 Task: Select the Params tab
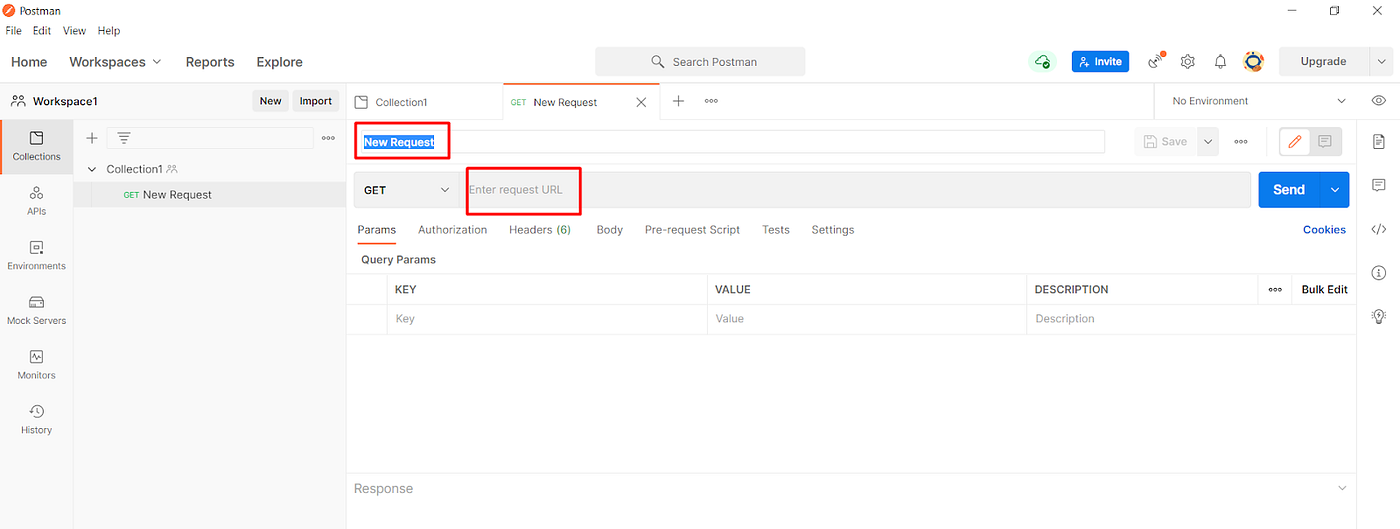(x=377, y=229)
